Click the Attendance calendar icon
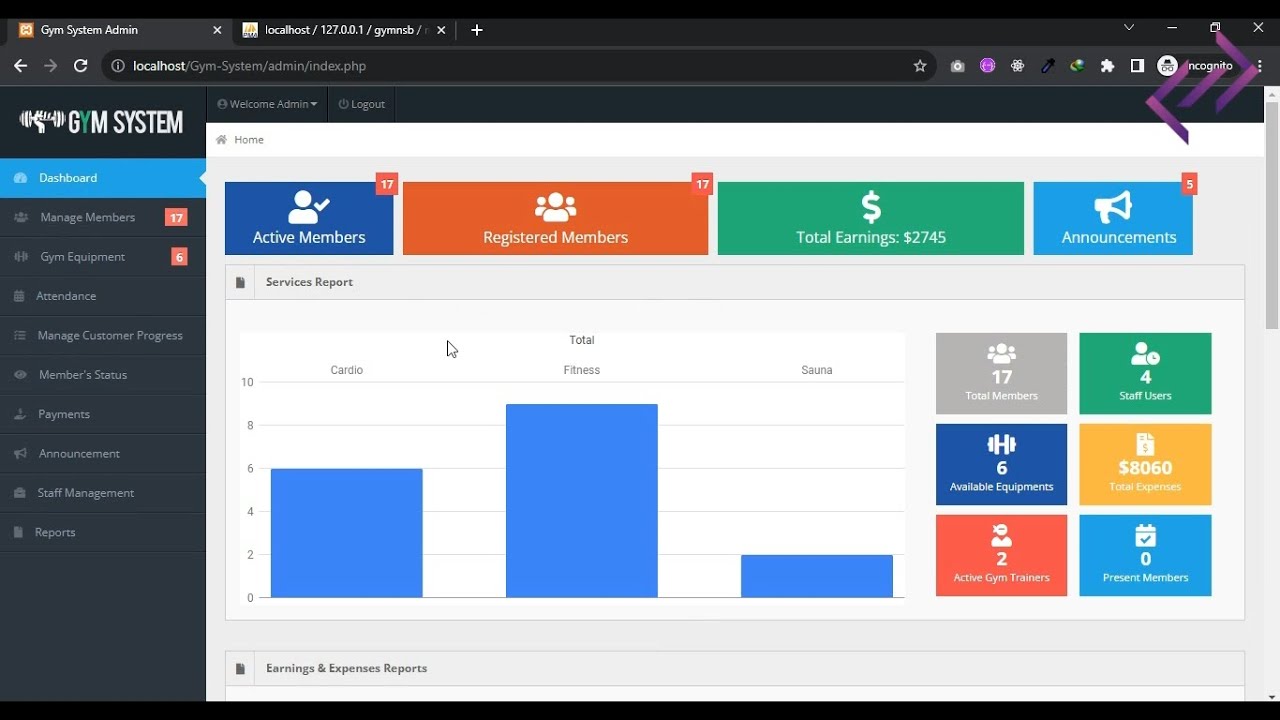Image resolution: width=1280 pixels, height=720 pixels. pos(19,296)
